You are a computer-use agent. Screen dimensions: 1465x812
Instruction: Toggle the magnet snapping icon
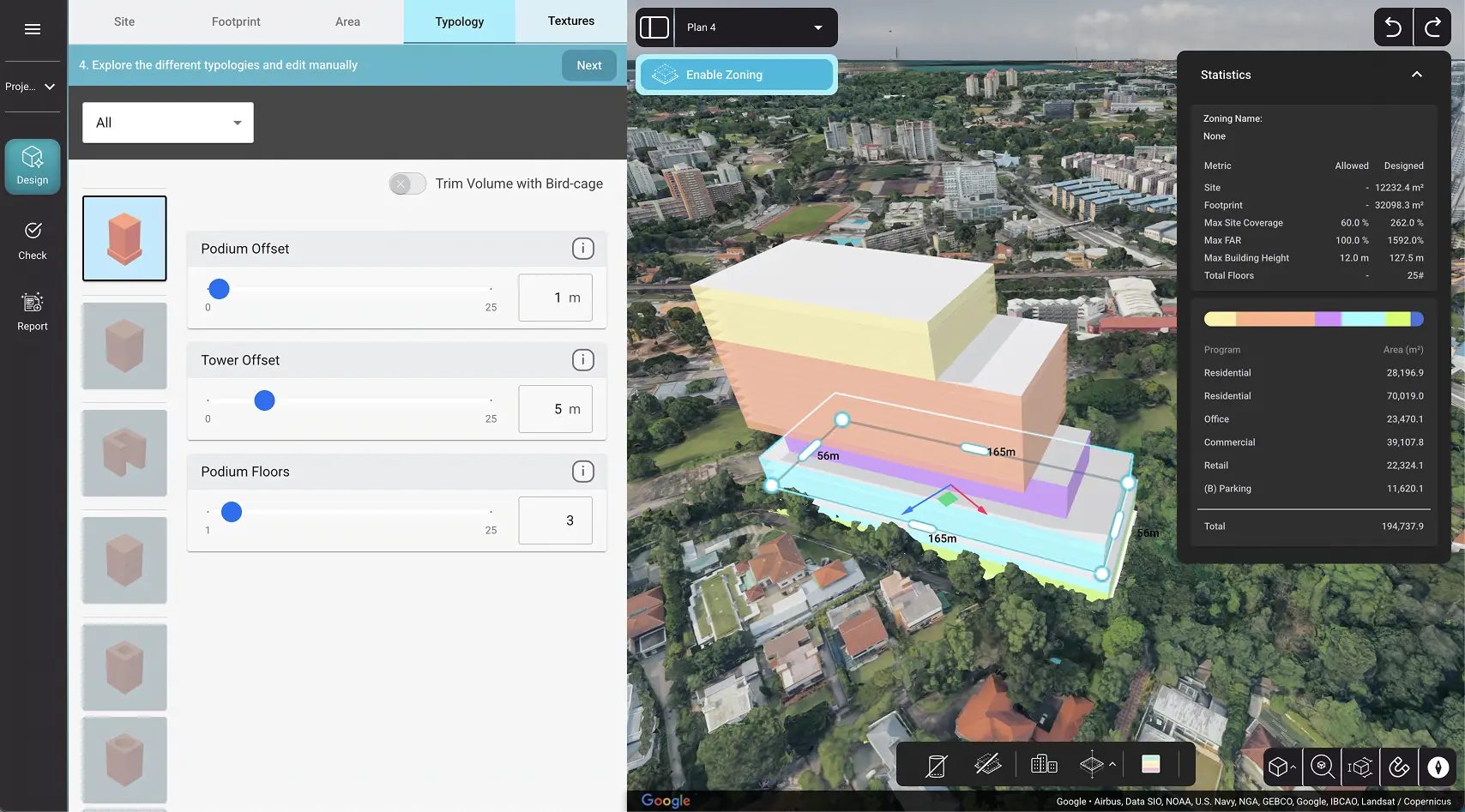click(x=1399, y=767)
